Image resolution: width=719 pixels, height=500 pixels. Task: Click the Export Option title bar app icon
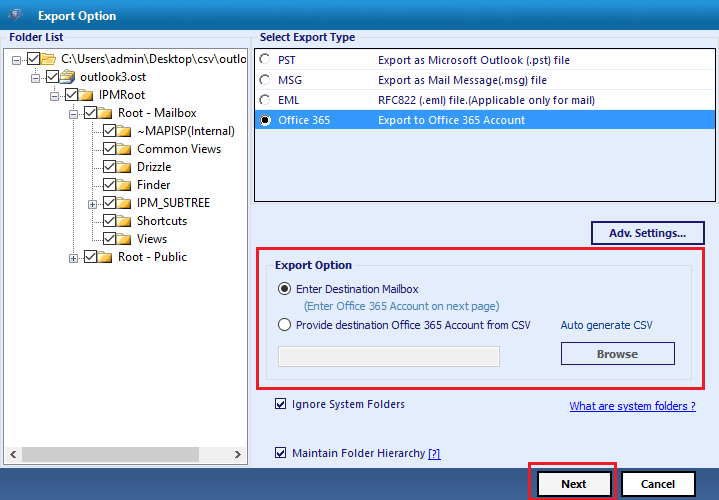pos(16,15)
